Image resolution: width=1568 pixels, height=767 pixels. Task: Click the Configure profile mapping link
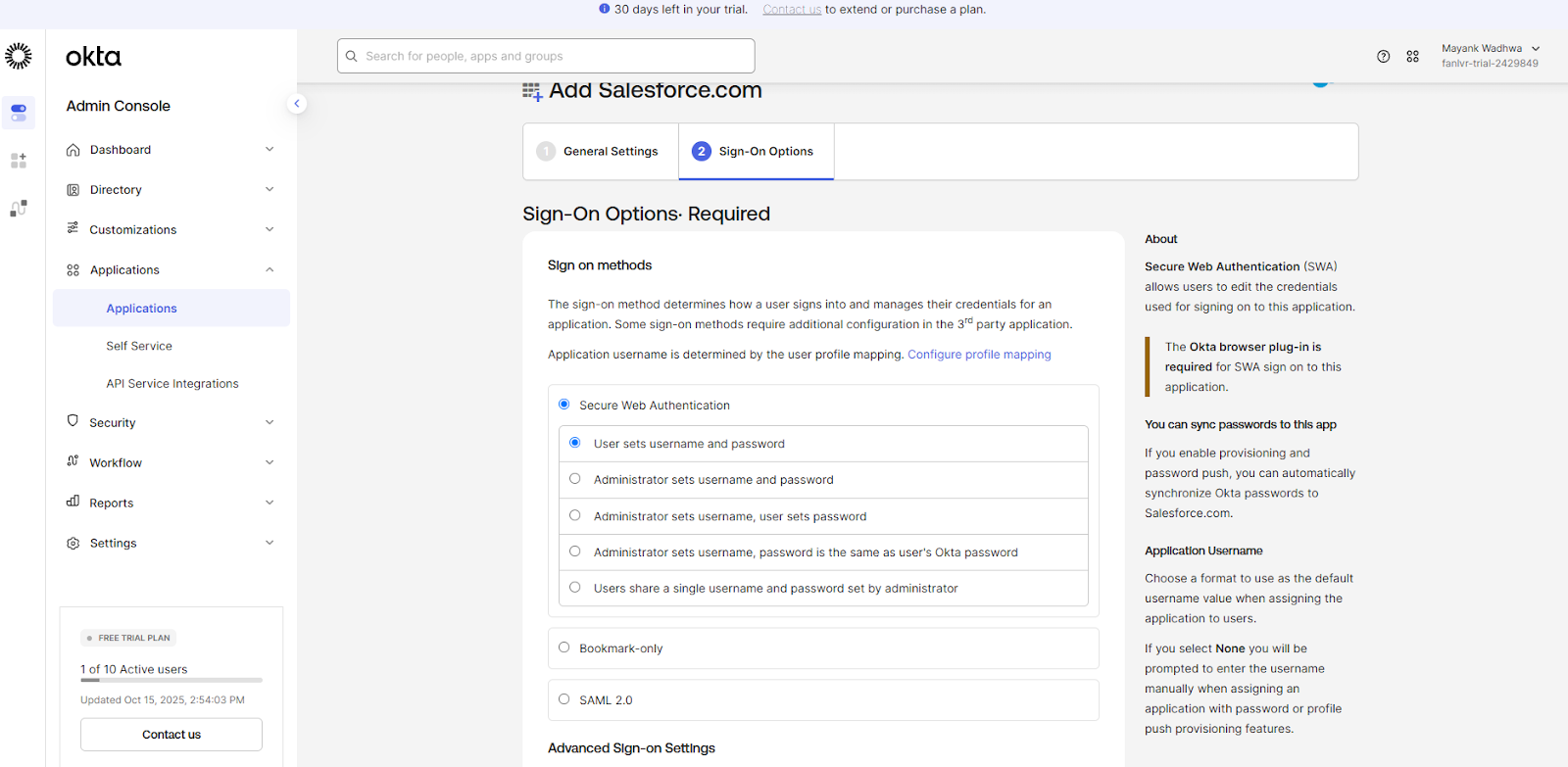[979, 355]
